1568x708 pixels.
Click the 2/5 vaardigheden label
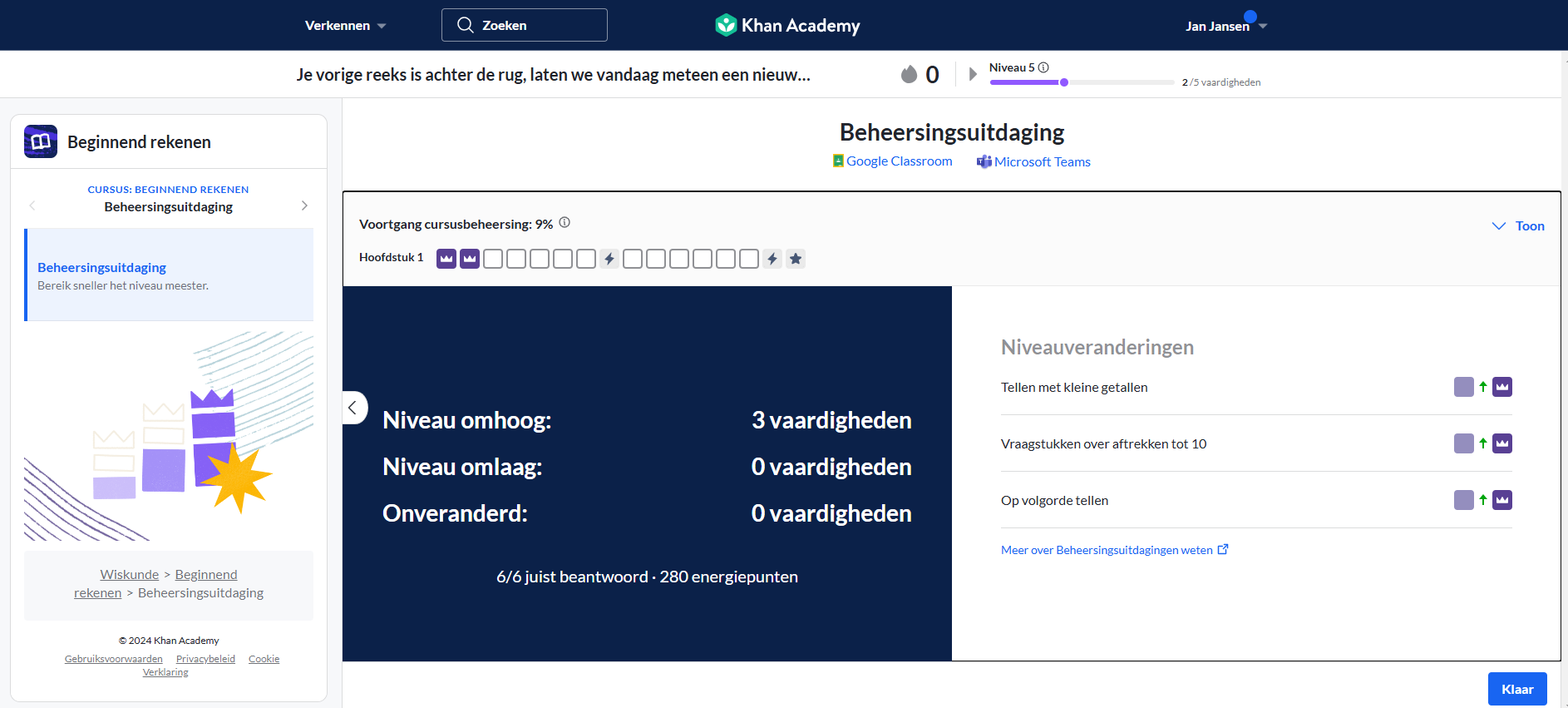1221,82
